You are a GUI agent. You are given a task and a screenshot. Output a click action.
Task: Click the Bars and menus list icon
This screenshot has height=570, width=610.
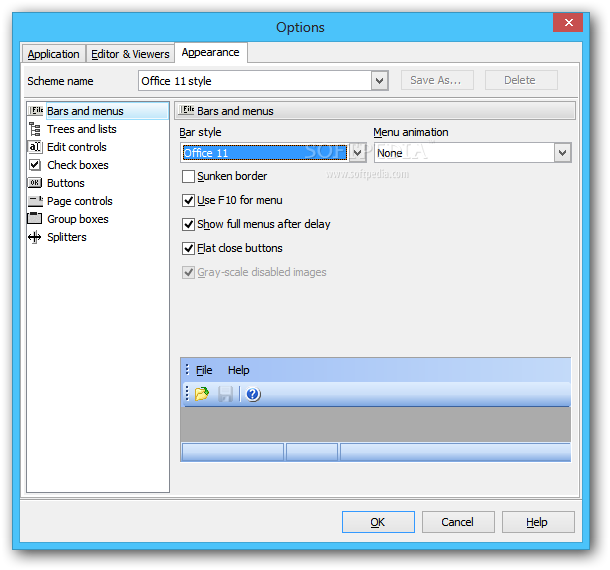click(x=36, y=110)
